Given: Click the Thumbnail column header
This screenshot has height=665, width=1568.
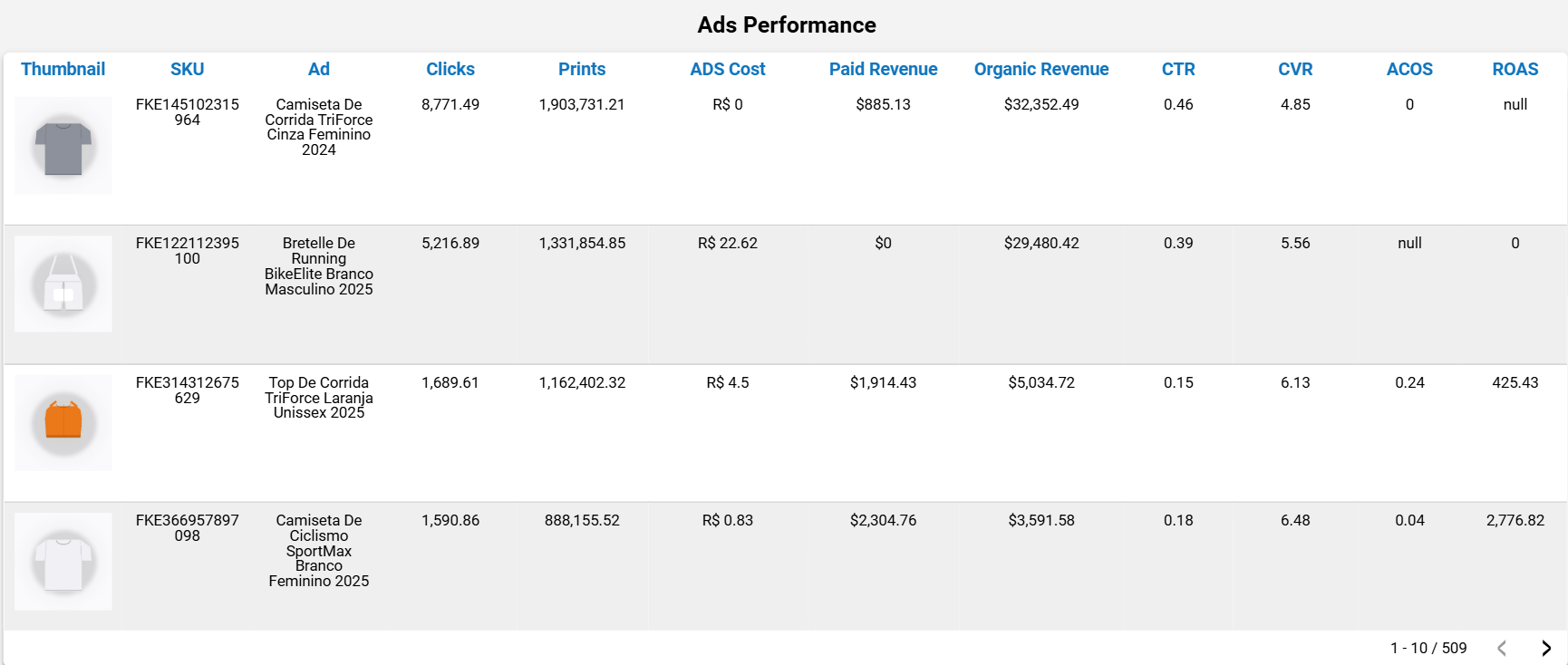Looking at the screenshot, I should tap(63, 69).
